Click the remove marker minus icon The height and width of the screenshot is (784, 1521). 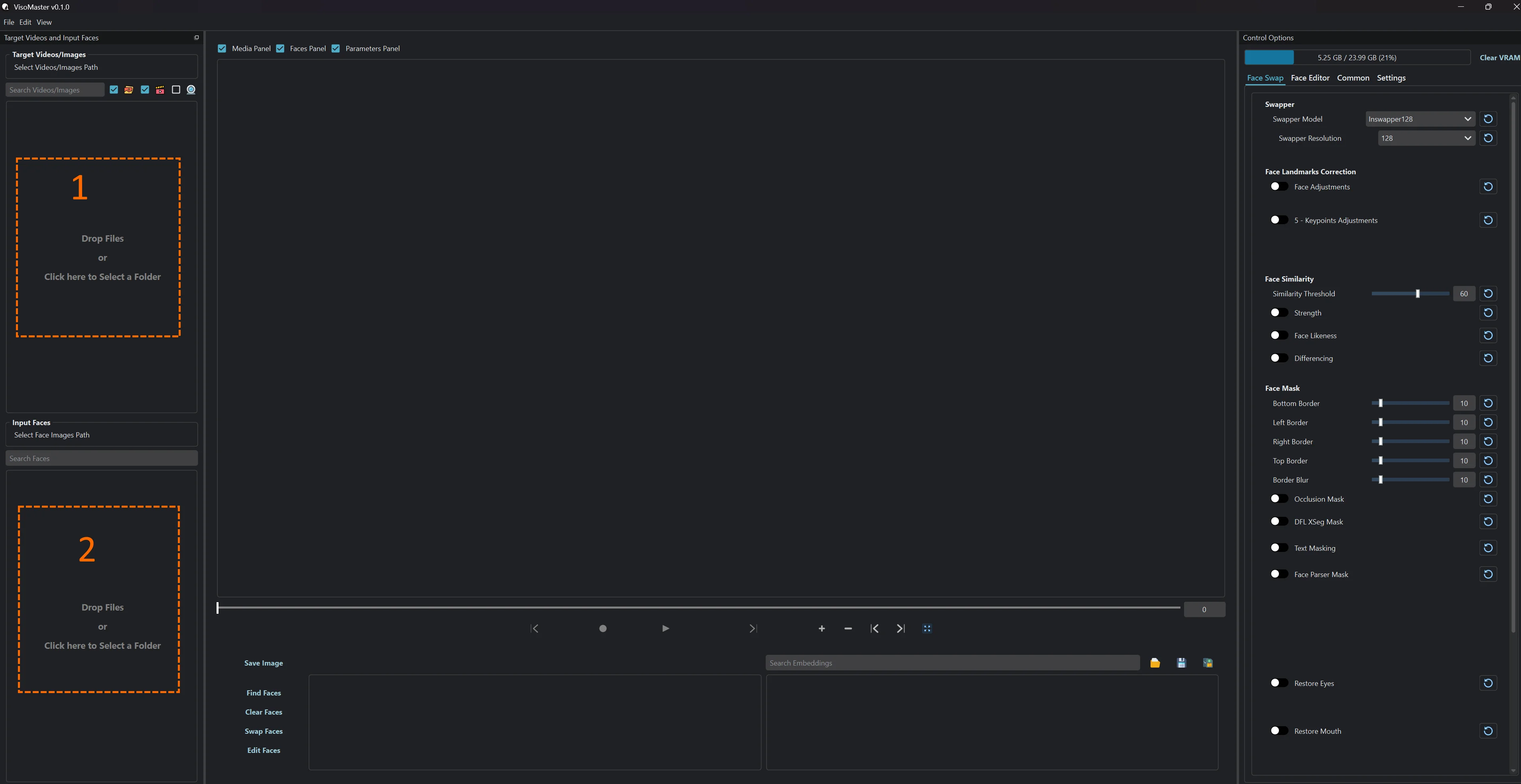848,629
